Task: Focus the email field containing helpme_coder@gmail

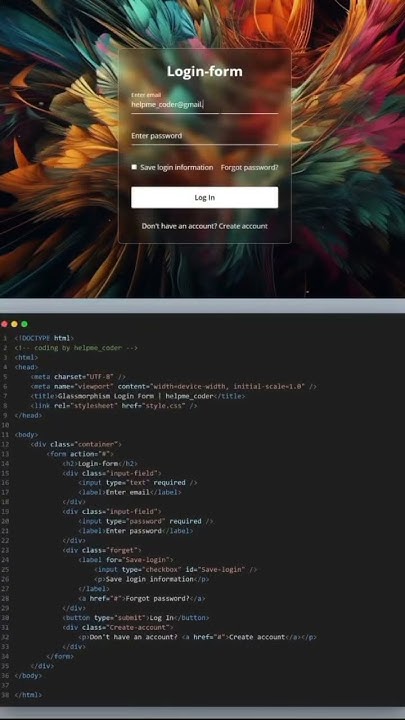Action: (204, 104)
